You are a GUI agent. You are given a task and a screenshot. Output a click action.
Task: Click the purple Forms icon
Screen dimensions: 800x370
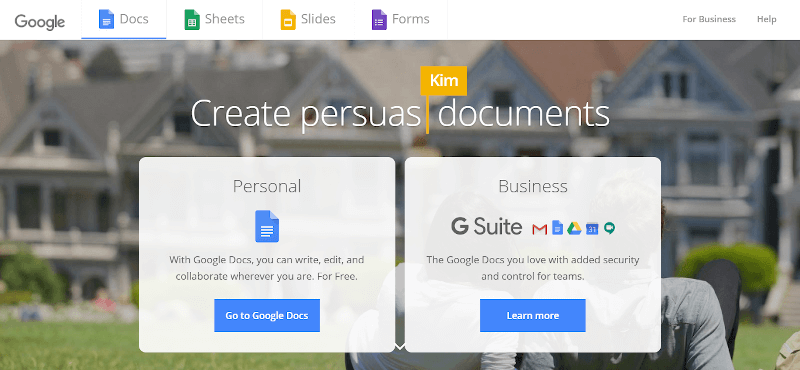click(x=379, y=20)
